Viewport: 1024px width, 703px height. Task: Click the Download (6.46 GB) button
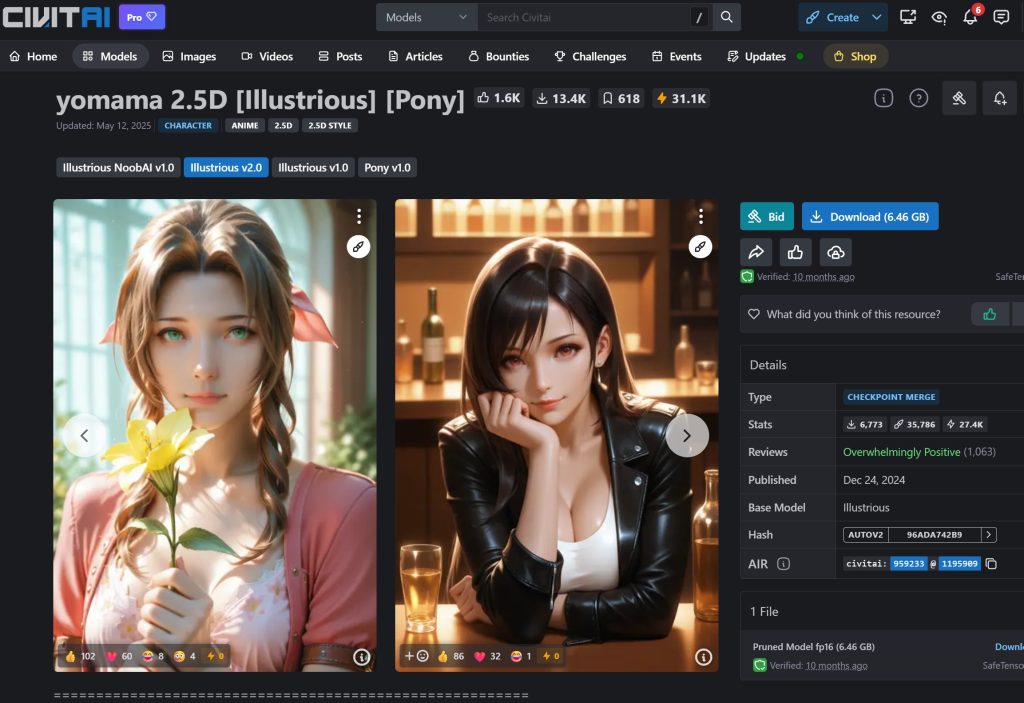click(869, 217)
